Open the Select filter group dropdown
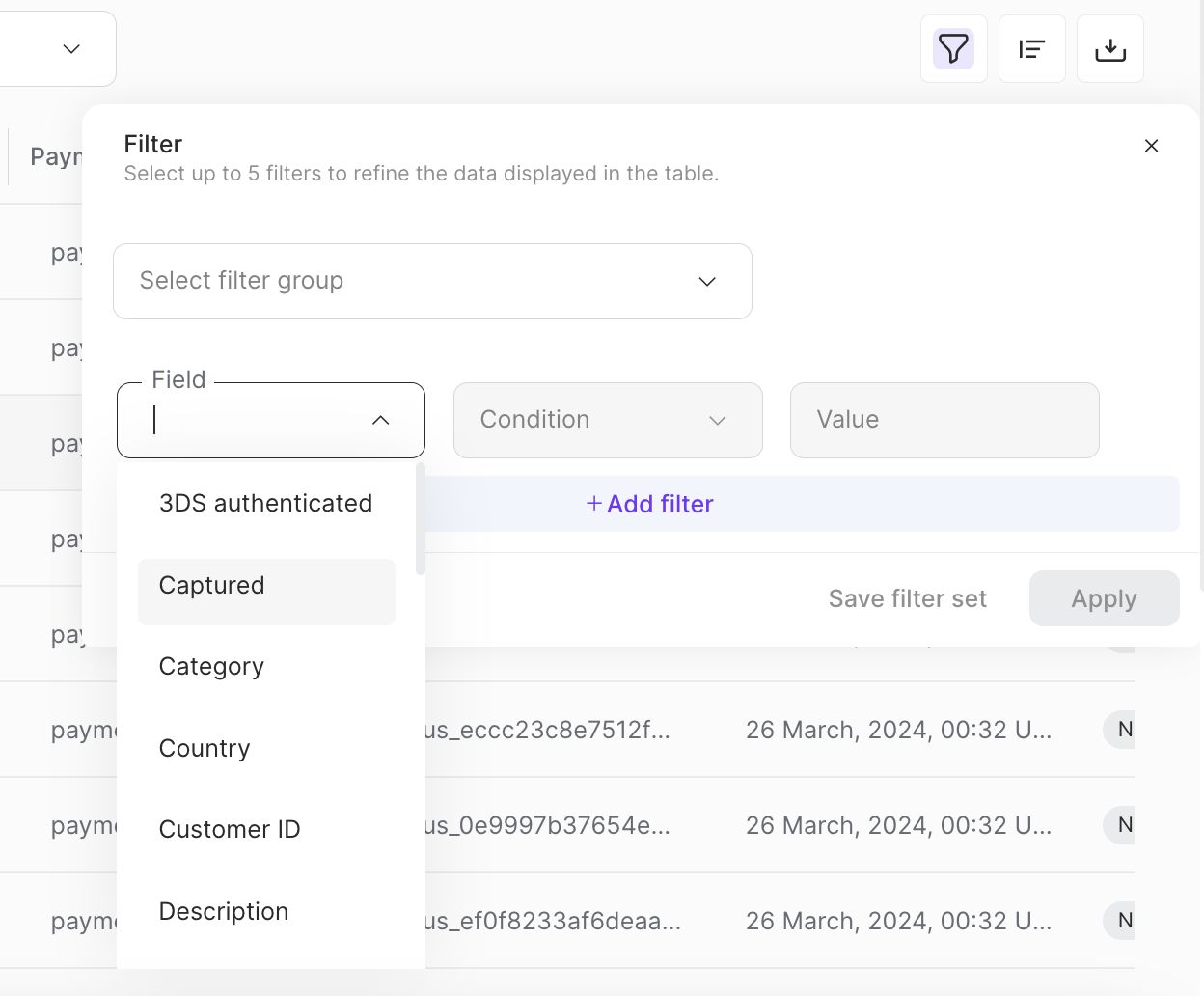1204x996 pixels. [432, 281]
